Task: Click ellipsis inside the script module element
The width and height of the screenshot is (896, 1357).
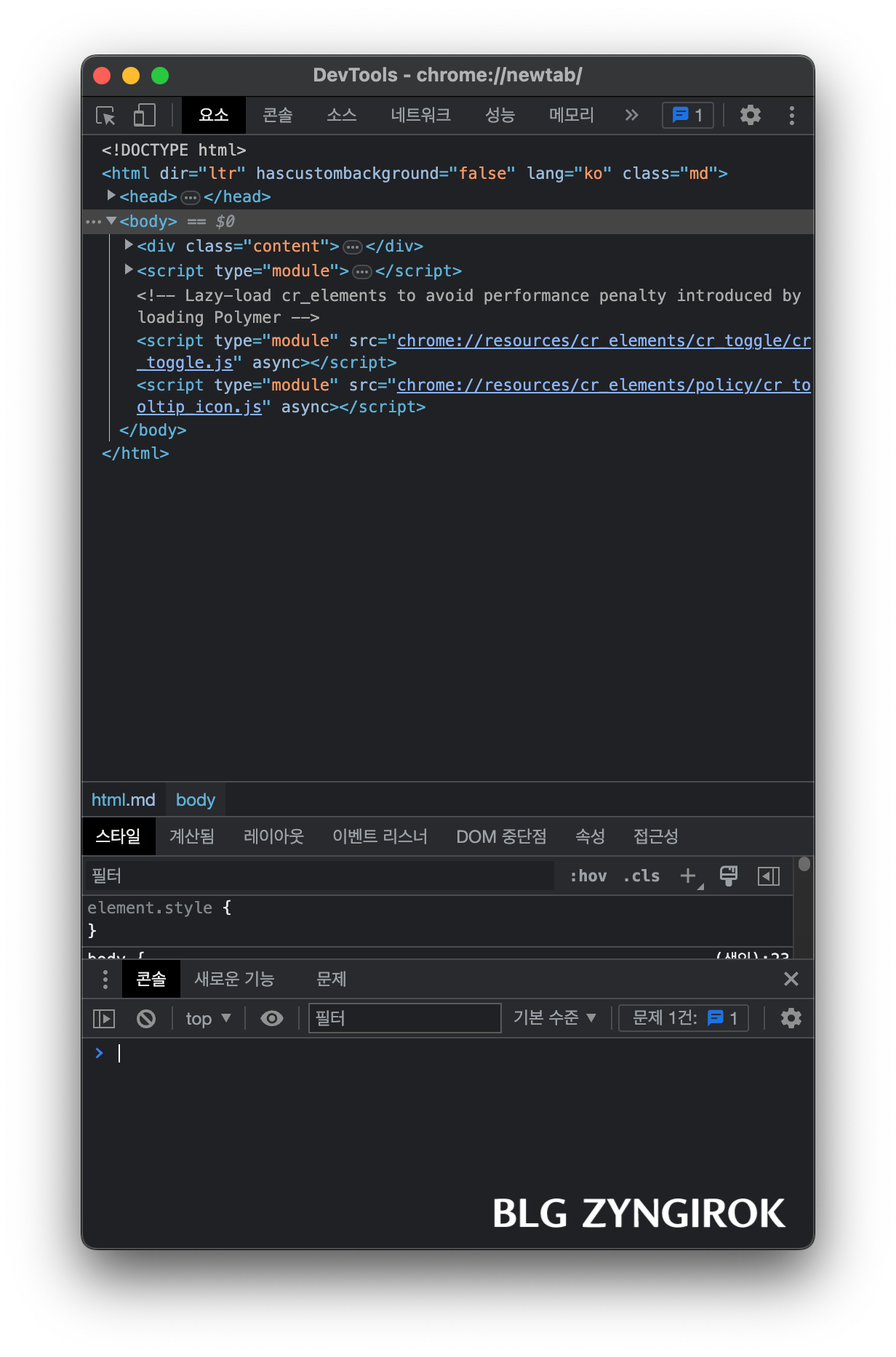Action: click(x=362, y=272)
